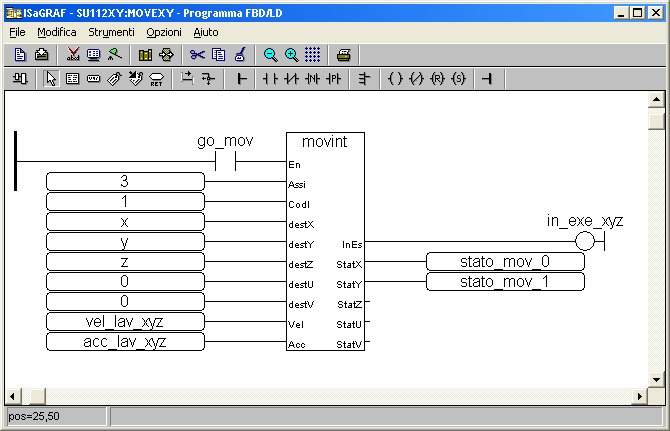Click the vertical scrollbar up arrow
Image resolution: width=670 pixels, height=431 pixels.
656,100
